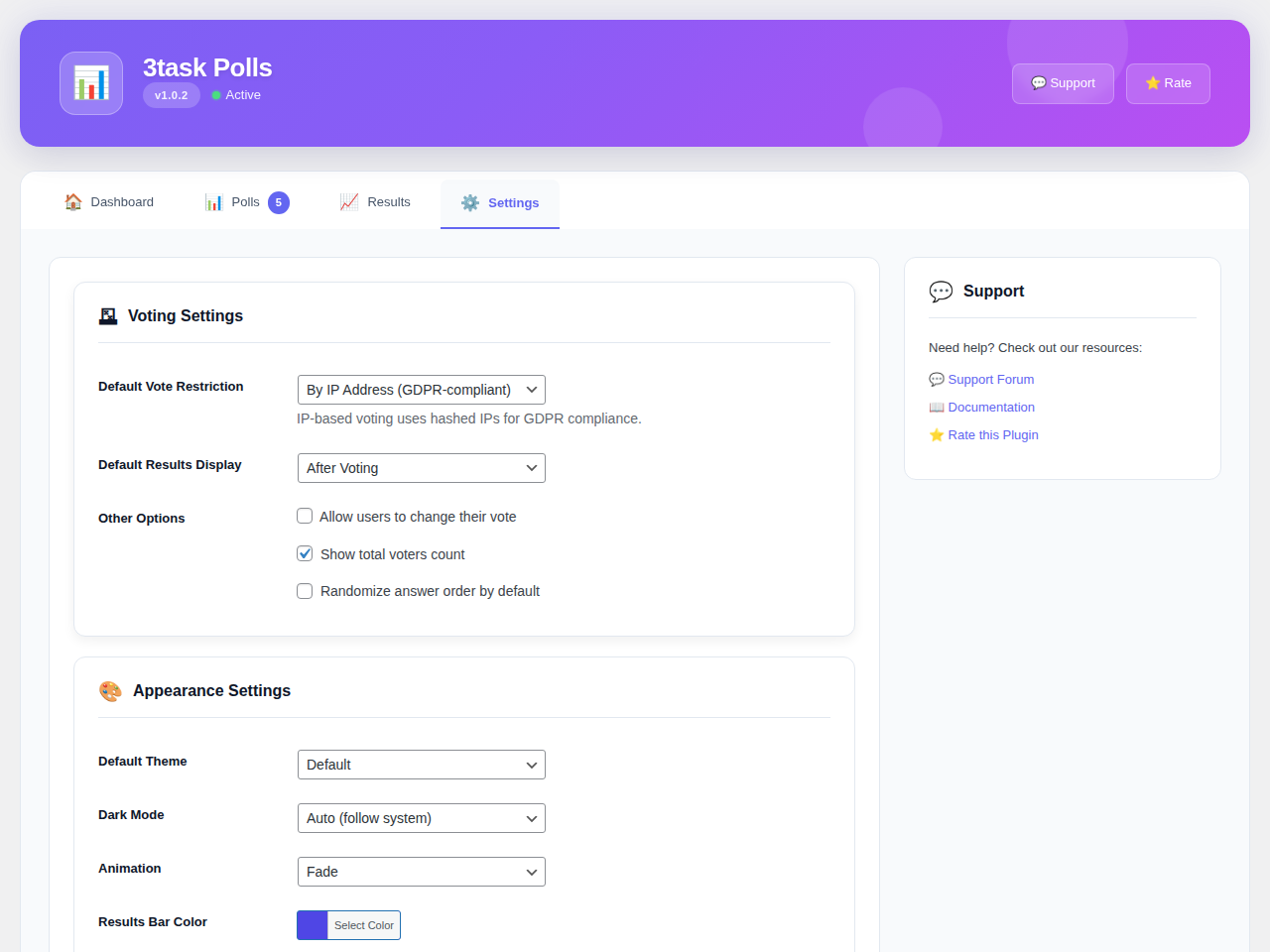Click the Voting Settings heading
This screenshot has width=1270, height=952.
coord(186,316)
